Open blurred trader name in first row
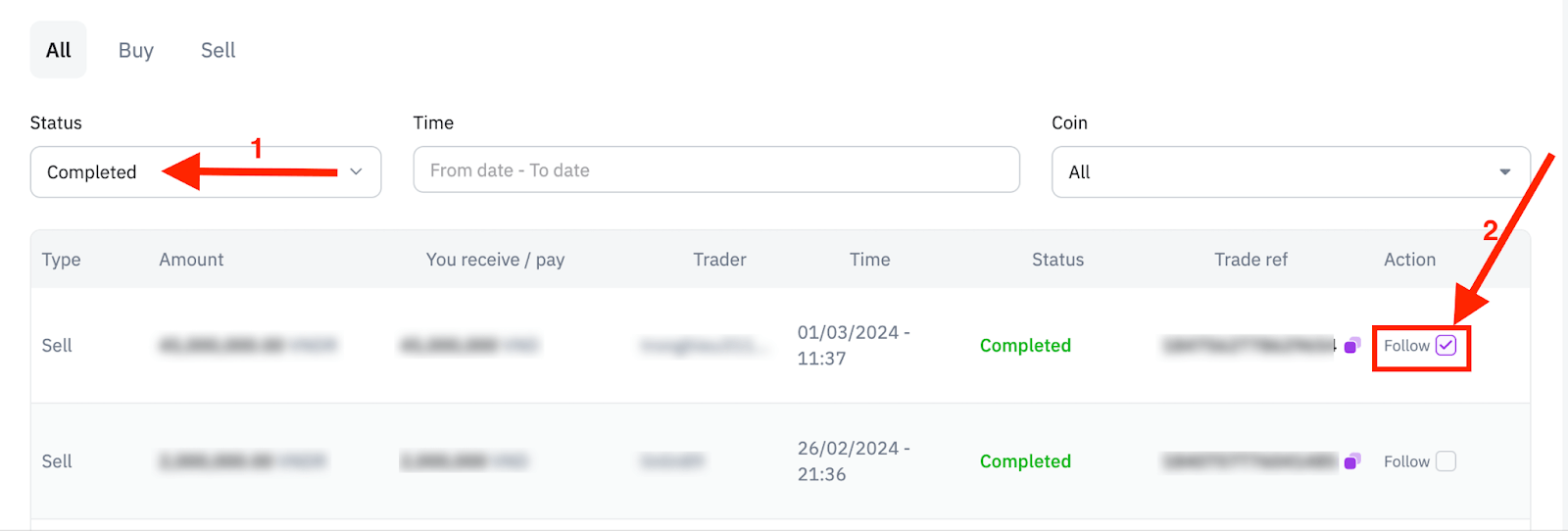 [x=704, y=345]
